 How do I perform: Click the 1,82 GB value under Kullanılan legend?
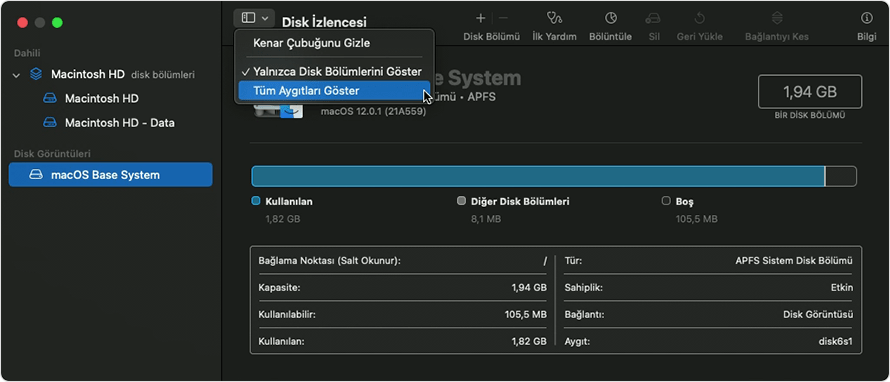pyautogui.click(x=283, y=219)
